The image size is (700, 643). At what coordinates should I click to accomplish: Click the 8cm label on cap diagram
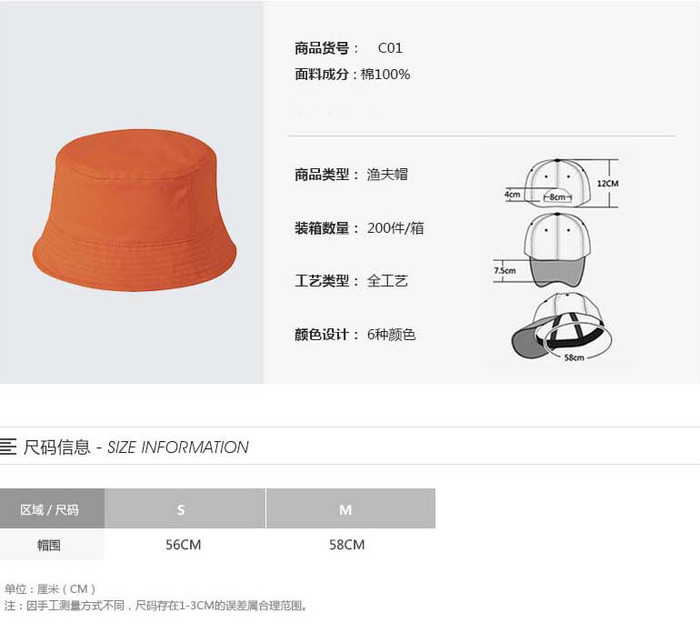tap(558, 197)
